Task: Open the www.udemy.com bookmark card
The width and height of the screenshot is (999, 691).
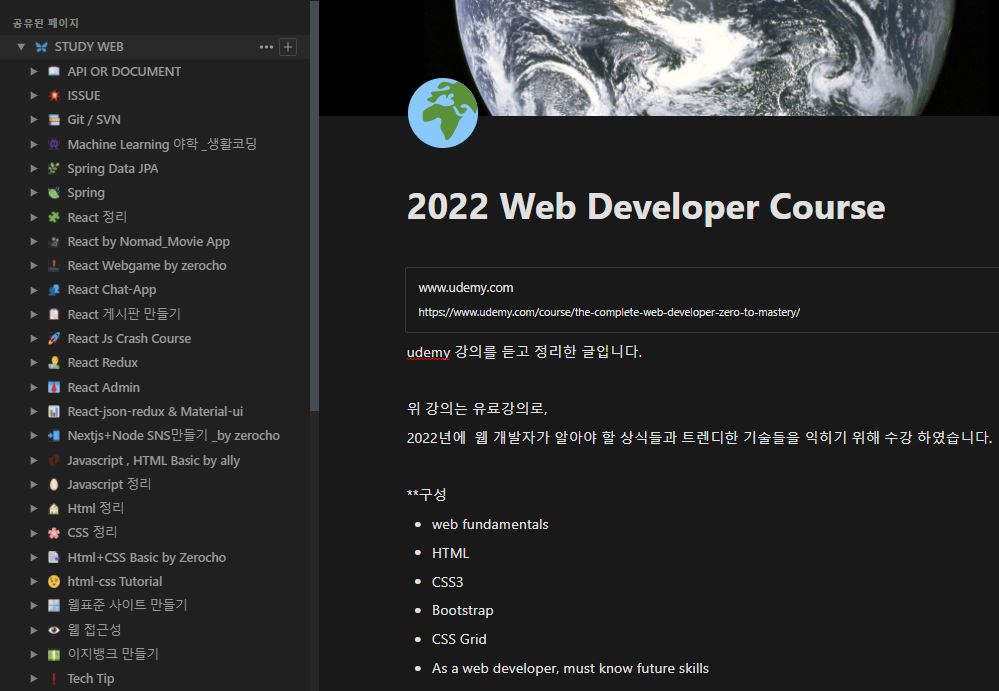Action: coord(702,300)
